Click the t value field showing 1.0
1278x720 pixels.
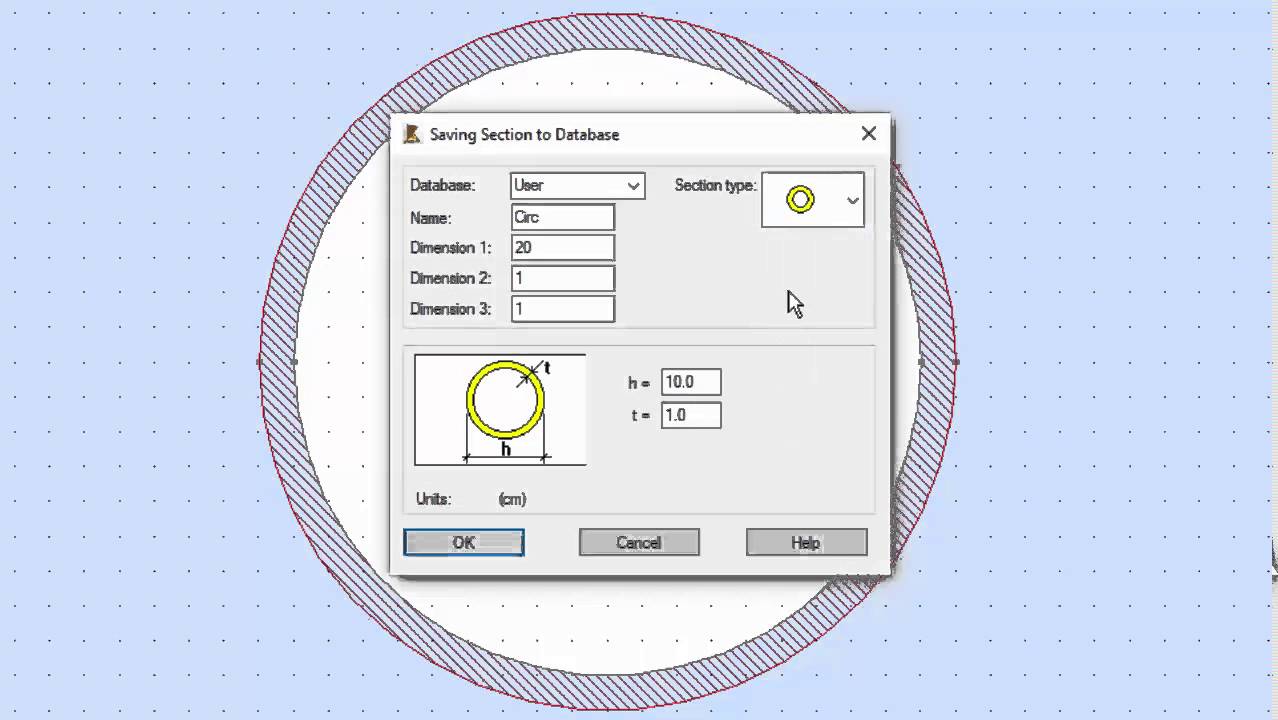click(691, 415)
